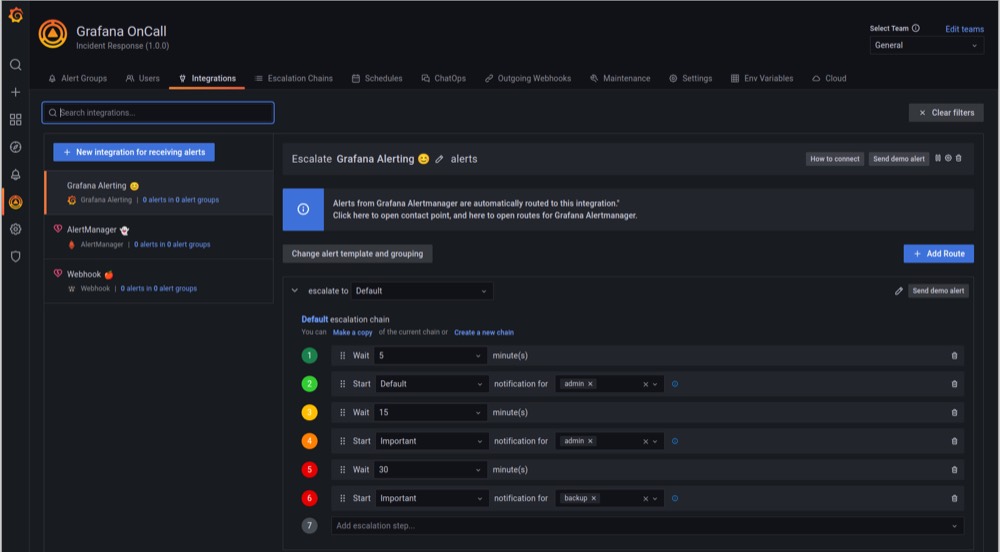Click New integration for receiving alerts
The image size is (1000, 552).
134,152
